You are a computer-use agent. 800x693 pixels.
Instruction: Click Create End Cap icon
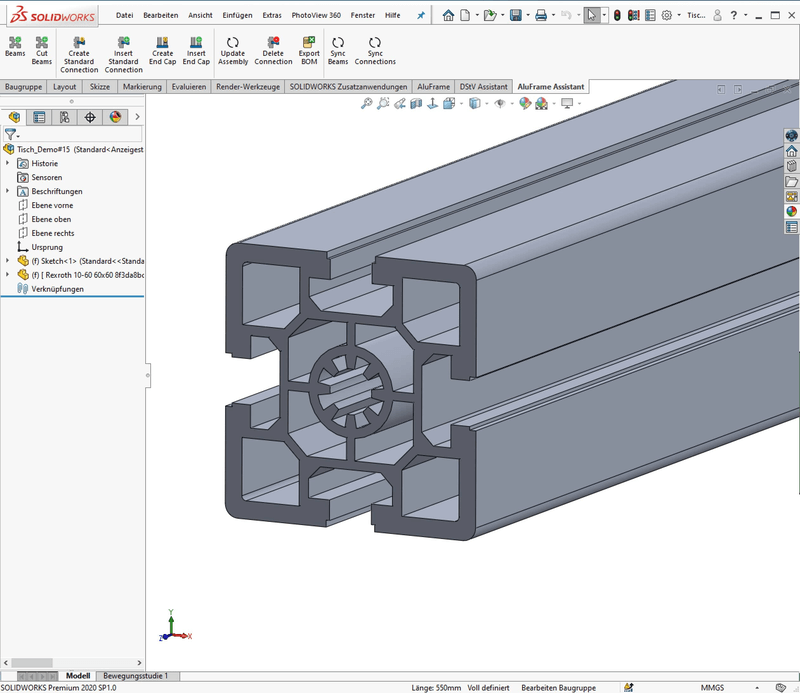162,50
